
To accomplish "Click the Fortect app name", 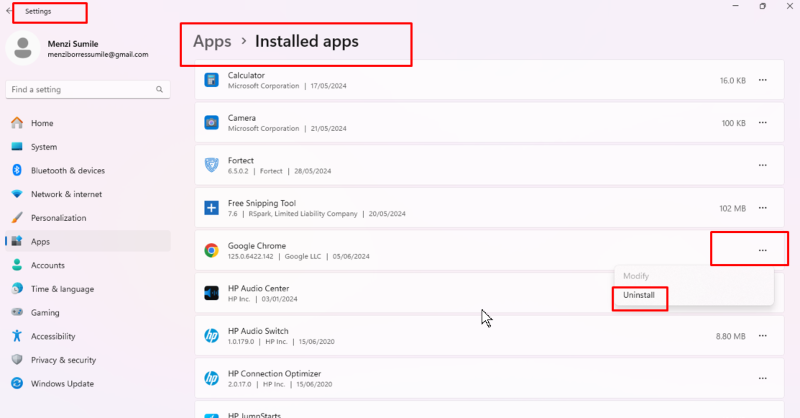I will 240,161.
